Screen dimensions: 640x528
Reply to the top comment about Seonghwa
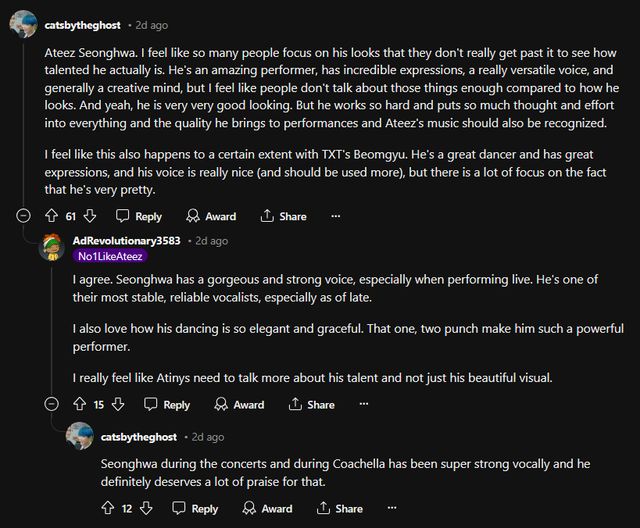coord(139,216)
